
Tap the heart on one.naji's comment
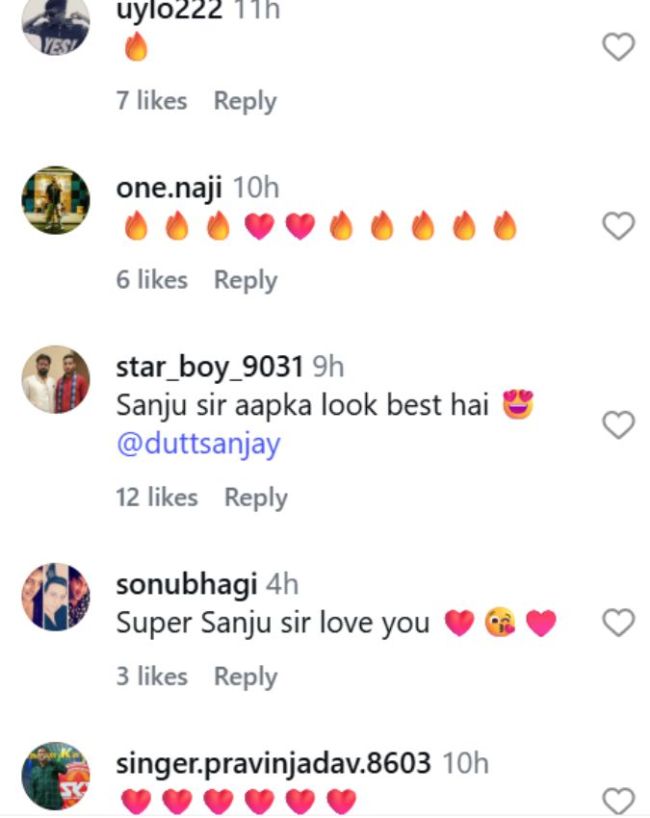(x=619, y=227)
